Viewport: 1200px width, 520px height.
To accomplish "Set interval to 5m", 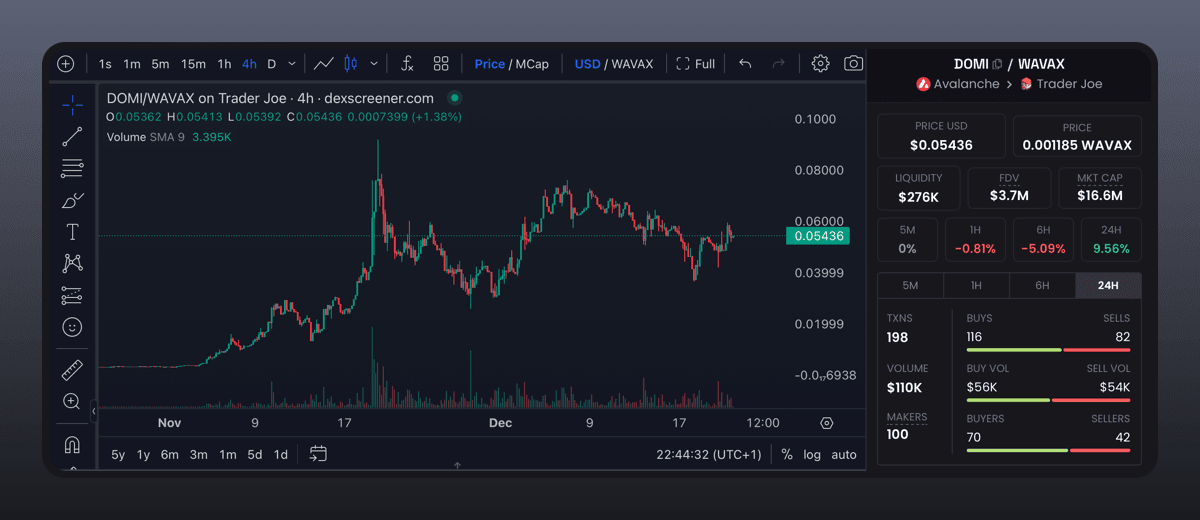I will [160, 64].
